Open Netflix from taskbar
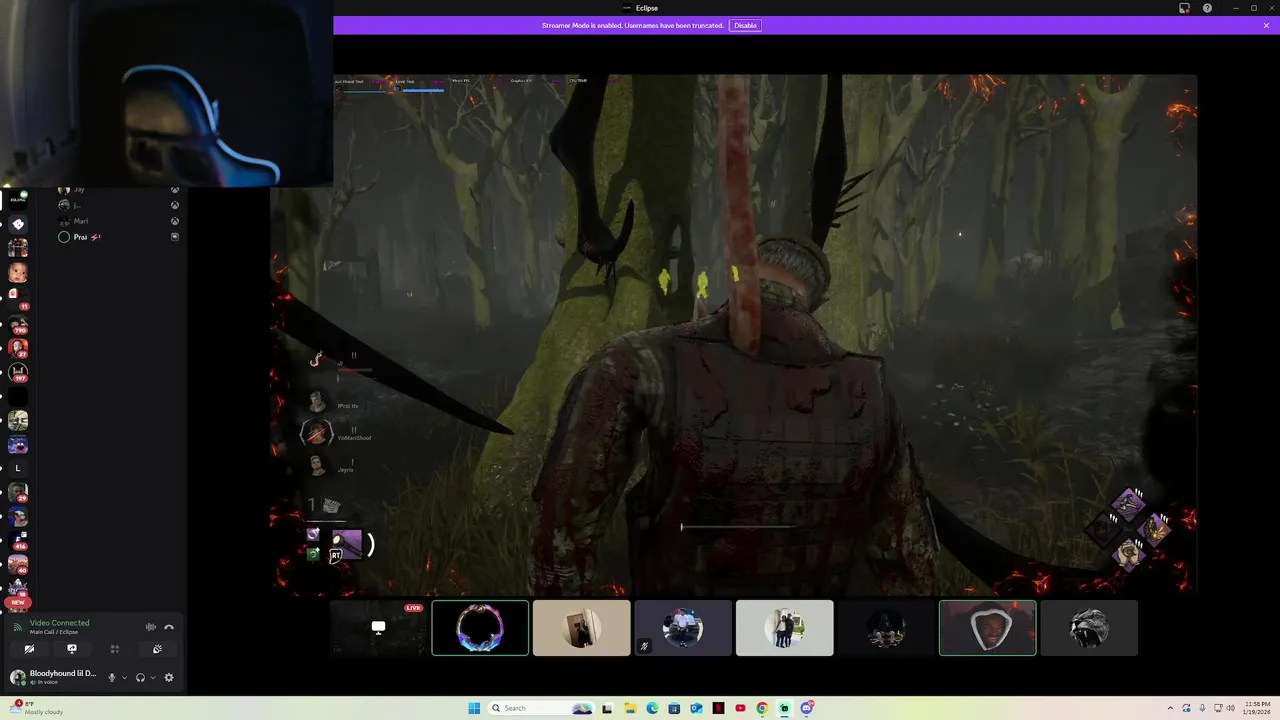Screen dimensions: 1280x720 pos(718,708)
